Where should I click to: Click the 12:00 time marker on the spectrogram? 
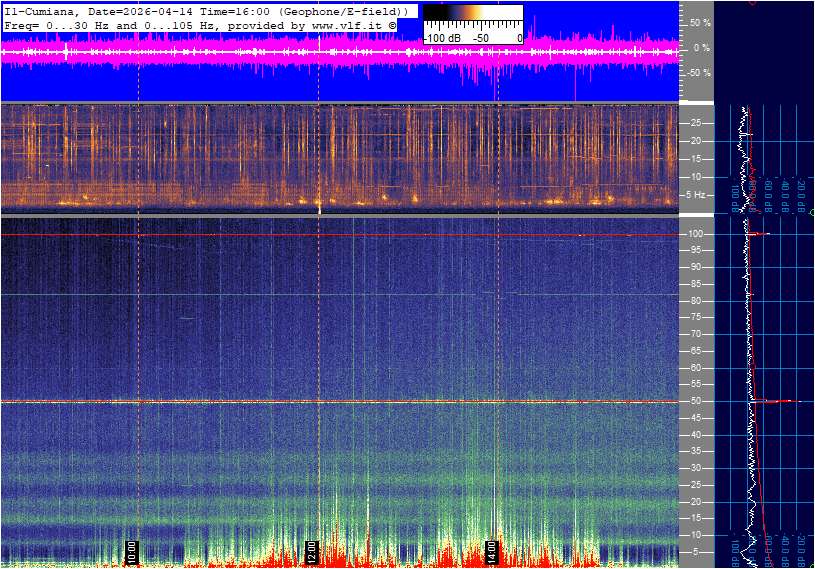point(311,552)
